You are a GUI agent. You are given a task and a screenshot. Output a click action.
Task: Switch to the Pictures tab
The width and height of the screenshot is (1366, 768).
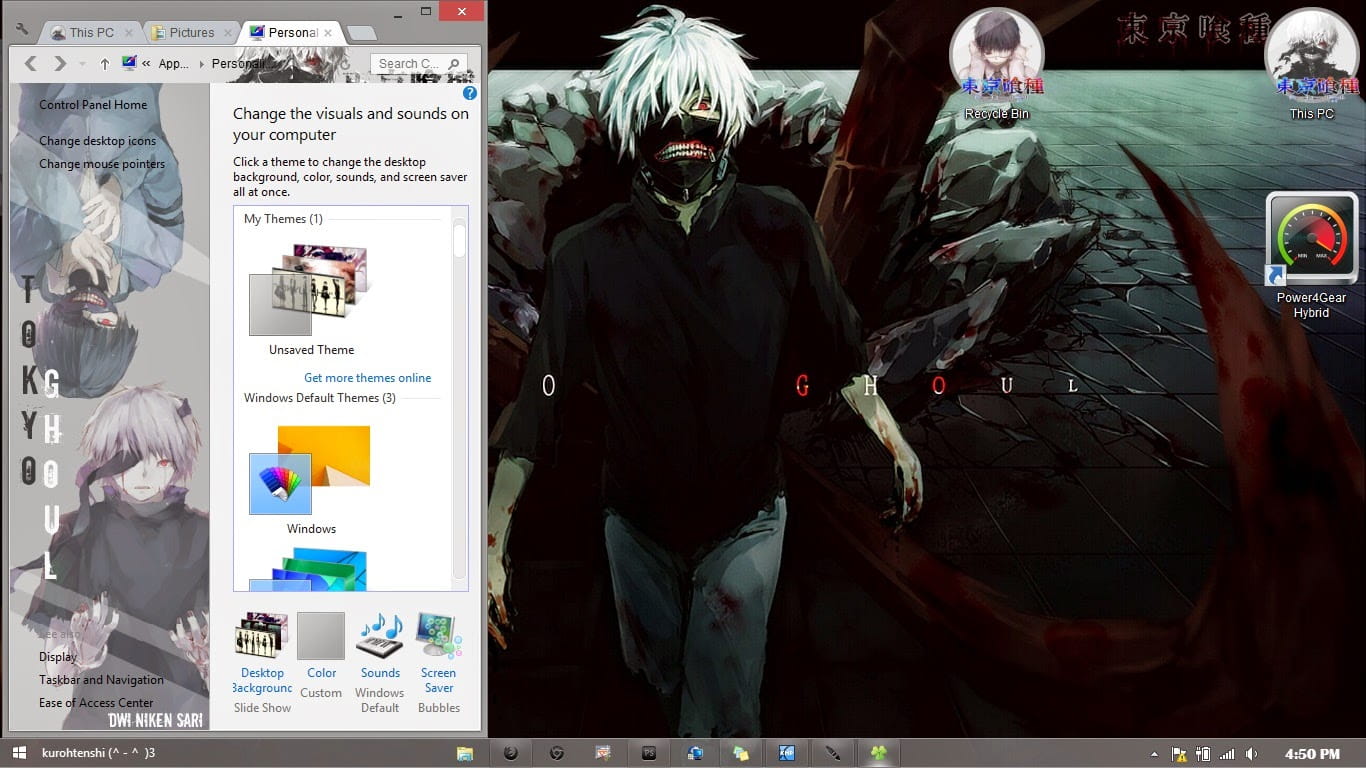[190, 32]
